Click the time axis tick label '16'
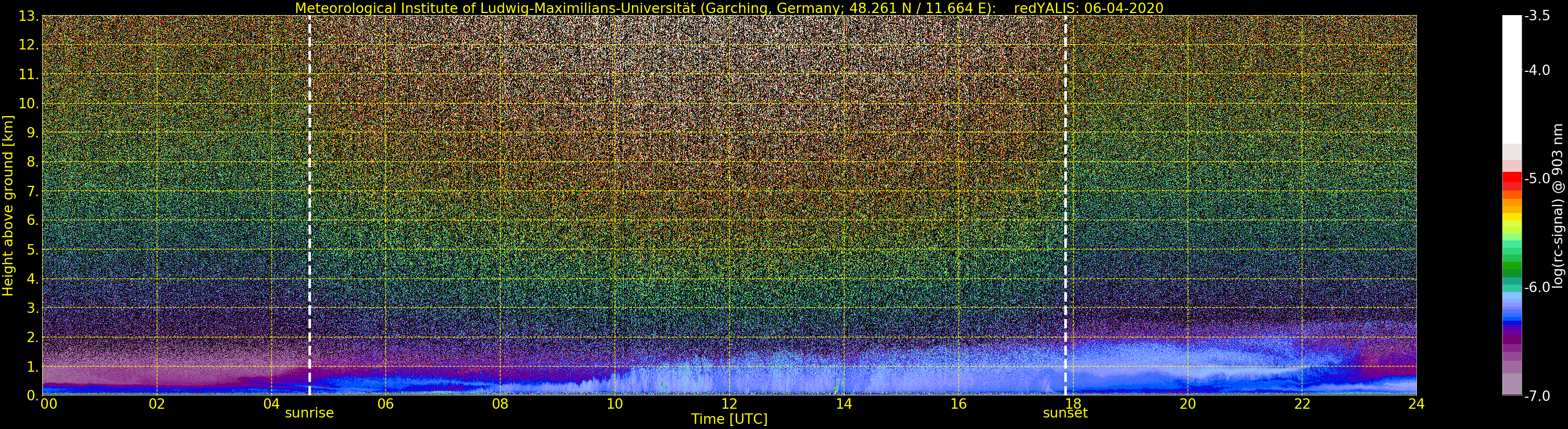 [959, 404]
